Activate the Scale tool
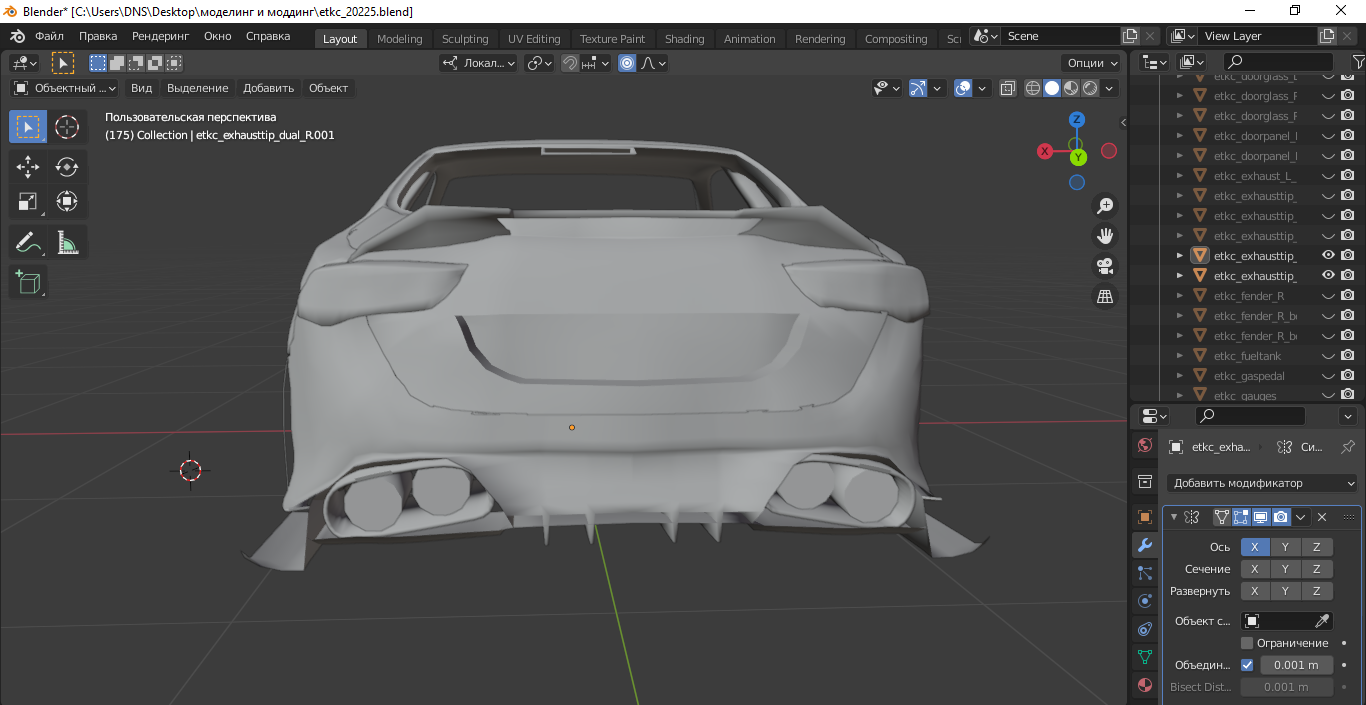The width and height of the screenshot is (1366, 705). click(x=28, y=202)
